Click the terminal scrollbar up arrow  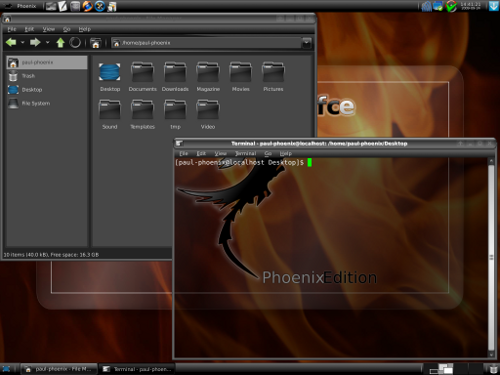point(491,161)
